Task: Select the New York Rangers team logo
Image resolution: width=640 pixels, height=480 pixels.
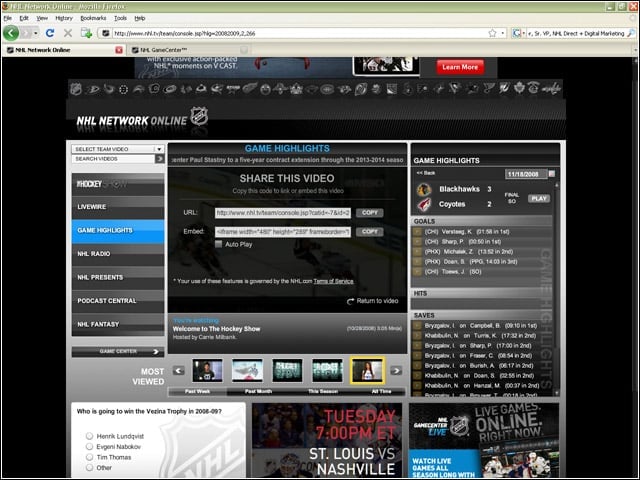Action: tap(392, 89)
